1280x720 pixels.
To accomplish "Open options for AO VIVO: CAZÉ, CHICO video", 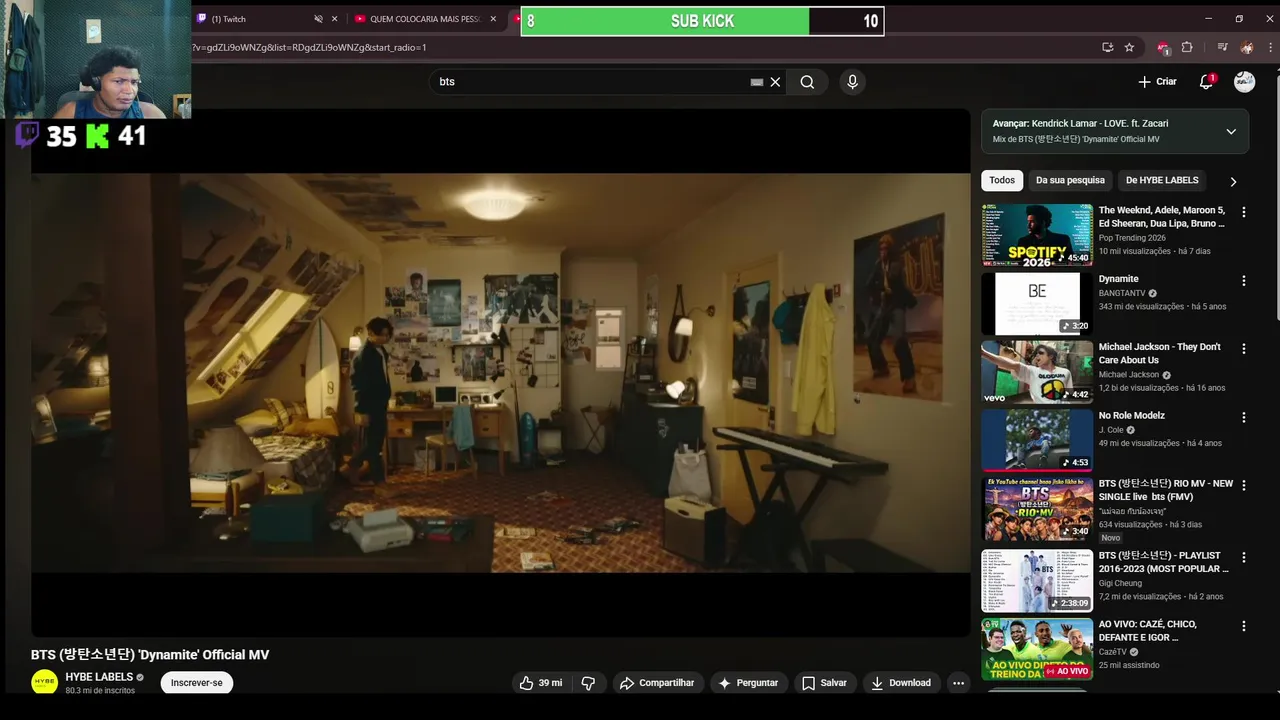I will pos(1244,626).
